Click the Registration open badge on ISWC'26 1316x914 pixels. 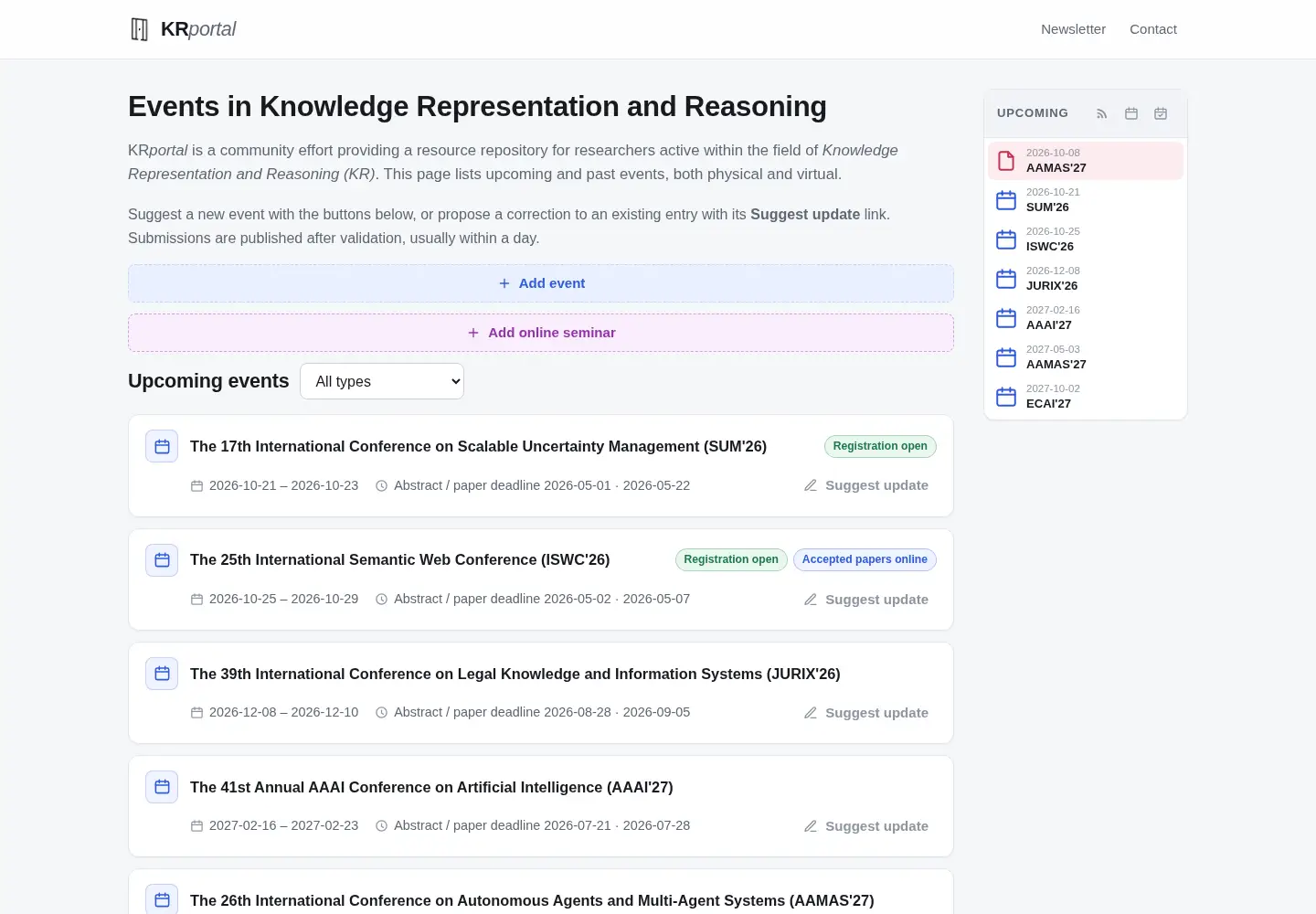(731, 559)
